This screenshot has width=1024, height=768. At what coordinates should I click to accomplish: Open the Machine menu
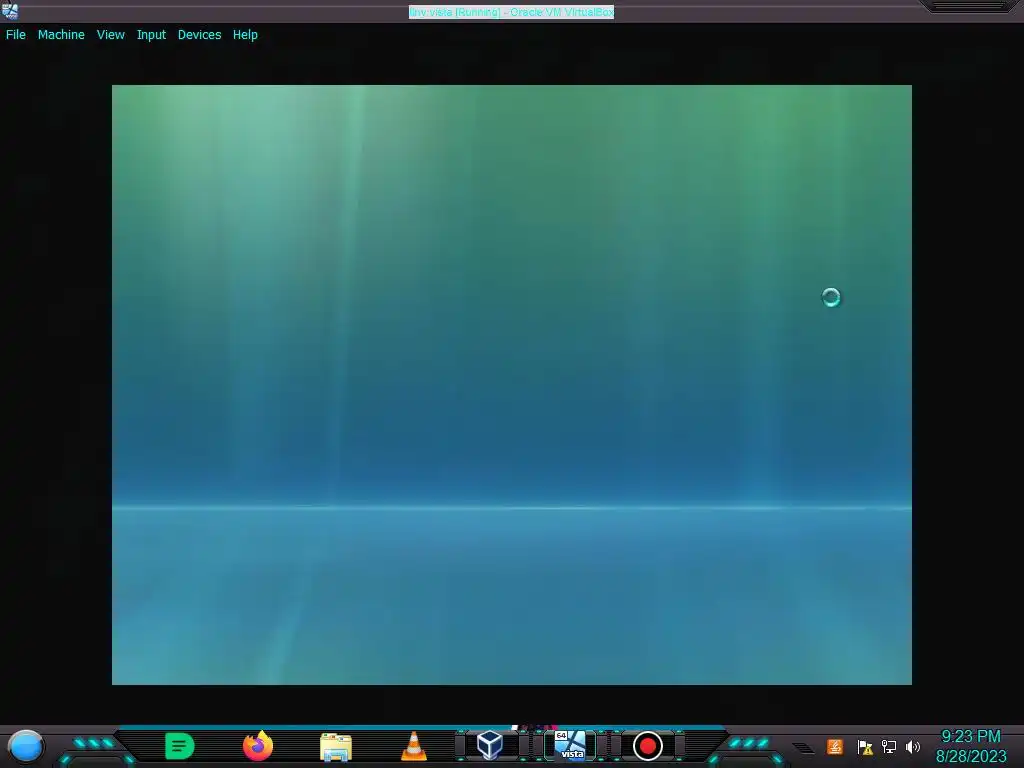click(61, 35)
